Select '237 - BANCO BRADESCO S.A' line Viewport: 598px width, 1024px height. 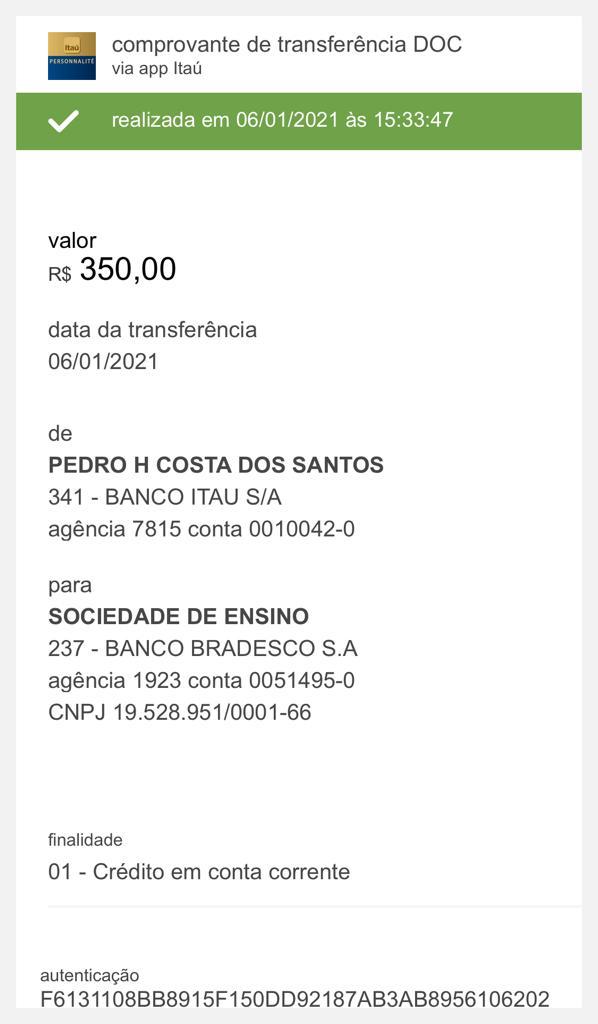[203, 648]
